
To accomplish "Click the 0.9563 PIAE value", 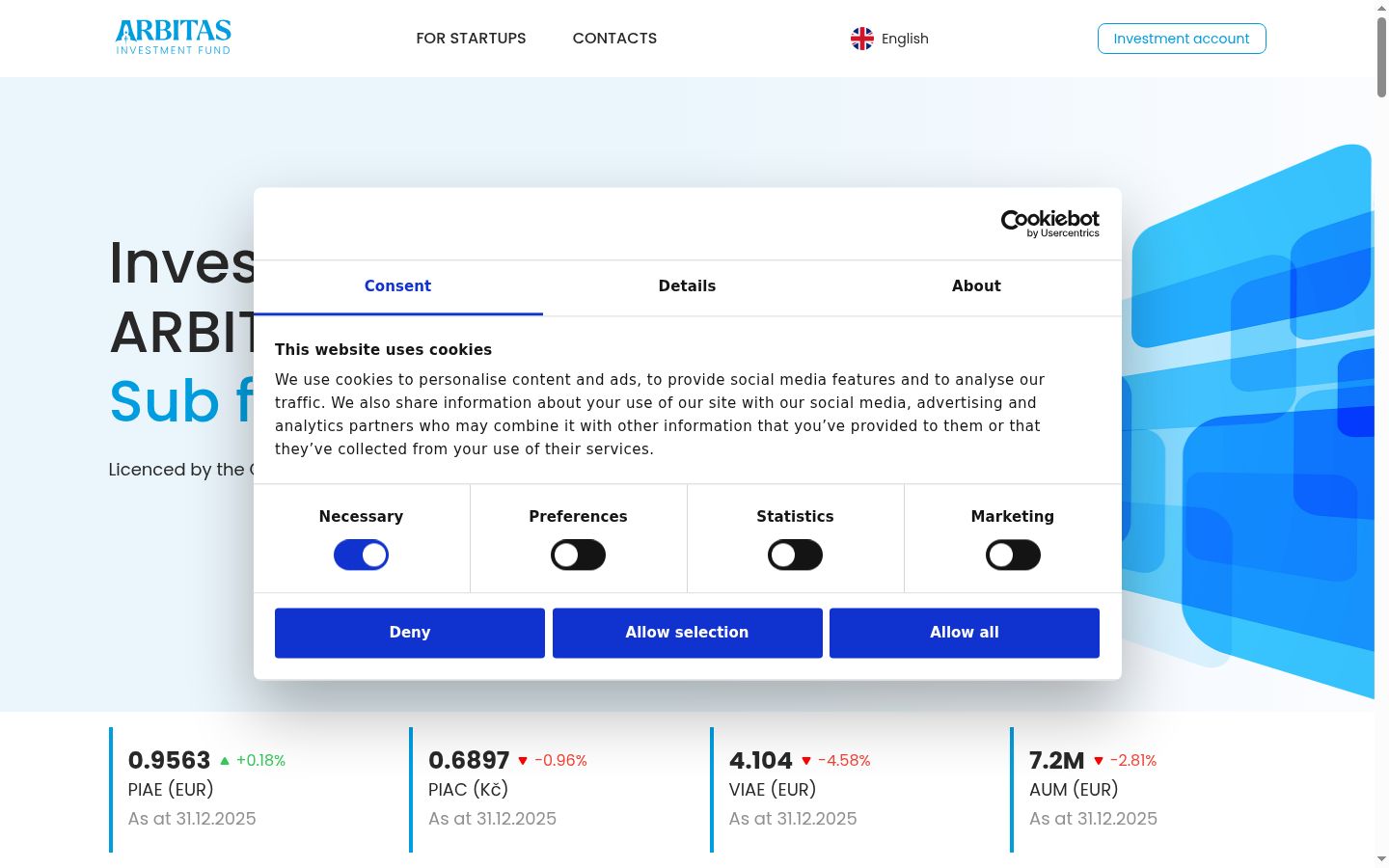I will tap(169, 761).
